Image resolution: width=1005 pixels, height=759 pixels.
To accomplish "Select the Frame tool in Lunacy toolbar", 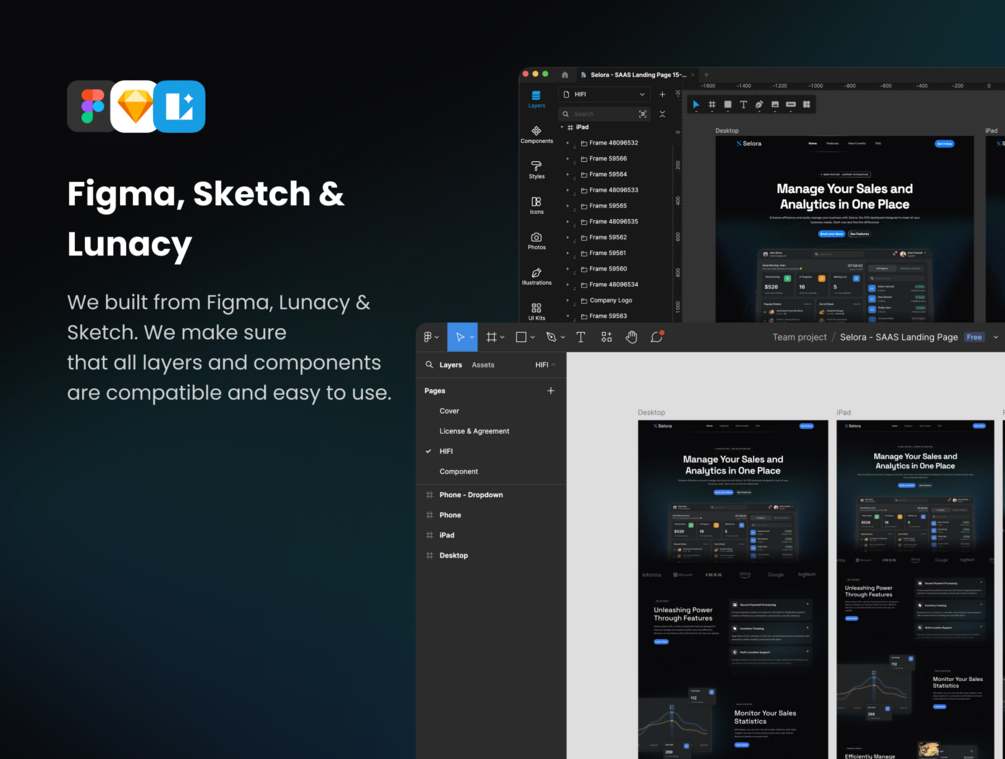I will 712,104.
